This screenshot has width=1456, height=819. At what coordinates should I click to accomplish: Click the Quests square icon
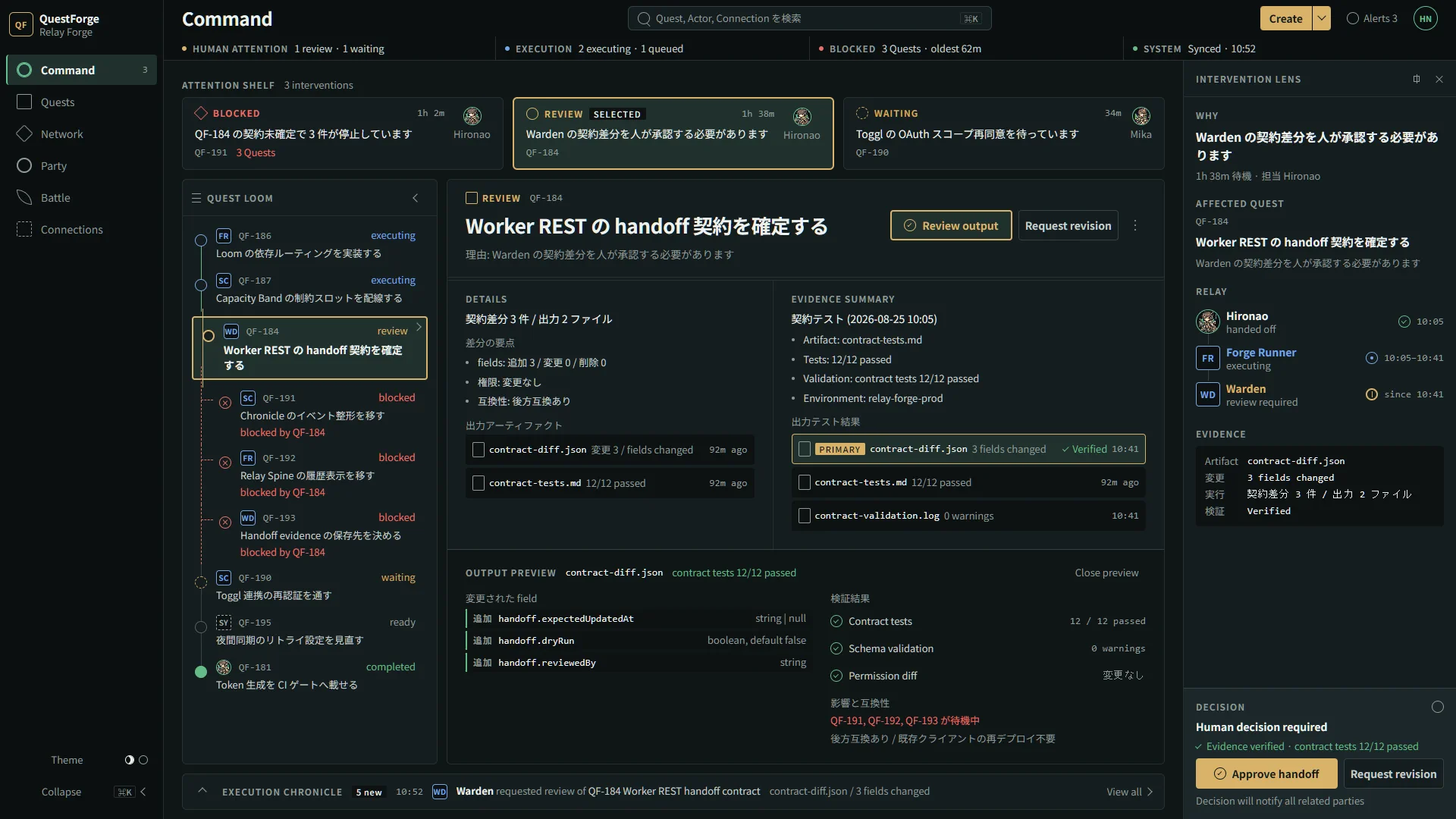[x=24, y=102]
